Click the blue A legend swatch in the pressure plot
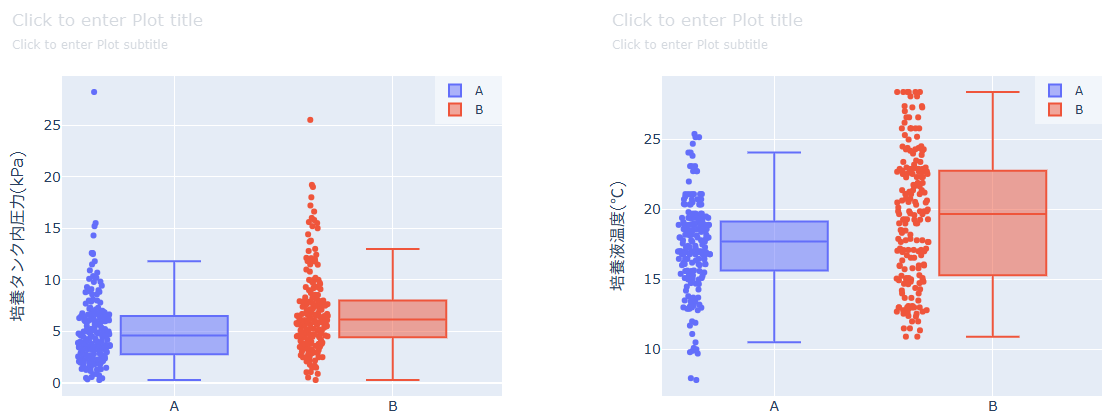Viewport: 1108px width, 420px height. (x=455, y=90)
